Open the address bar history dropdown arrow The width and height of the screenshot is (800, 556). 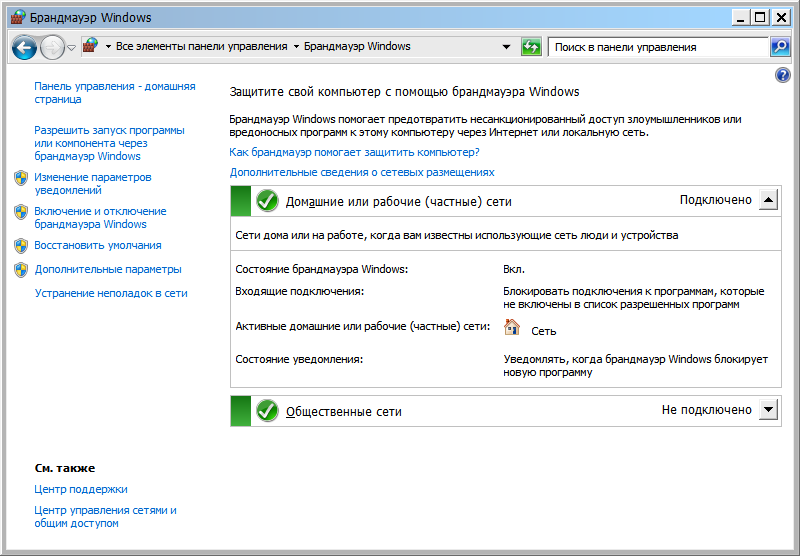[506, 47]
